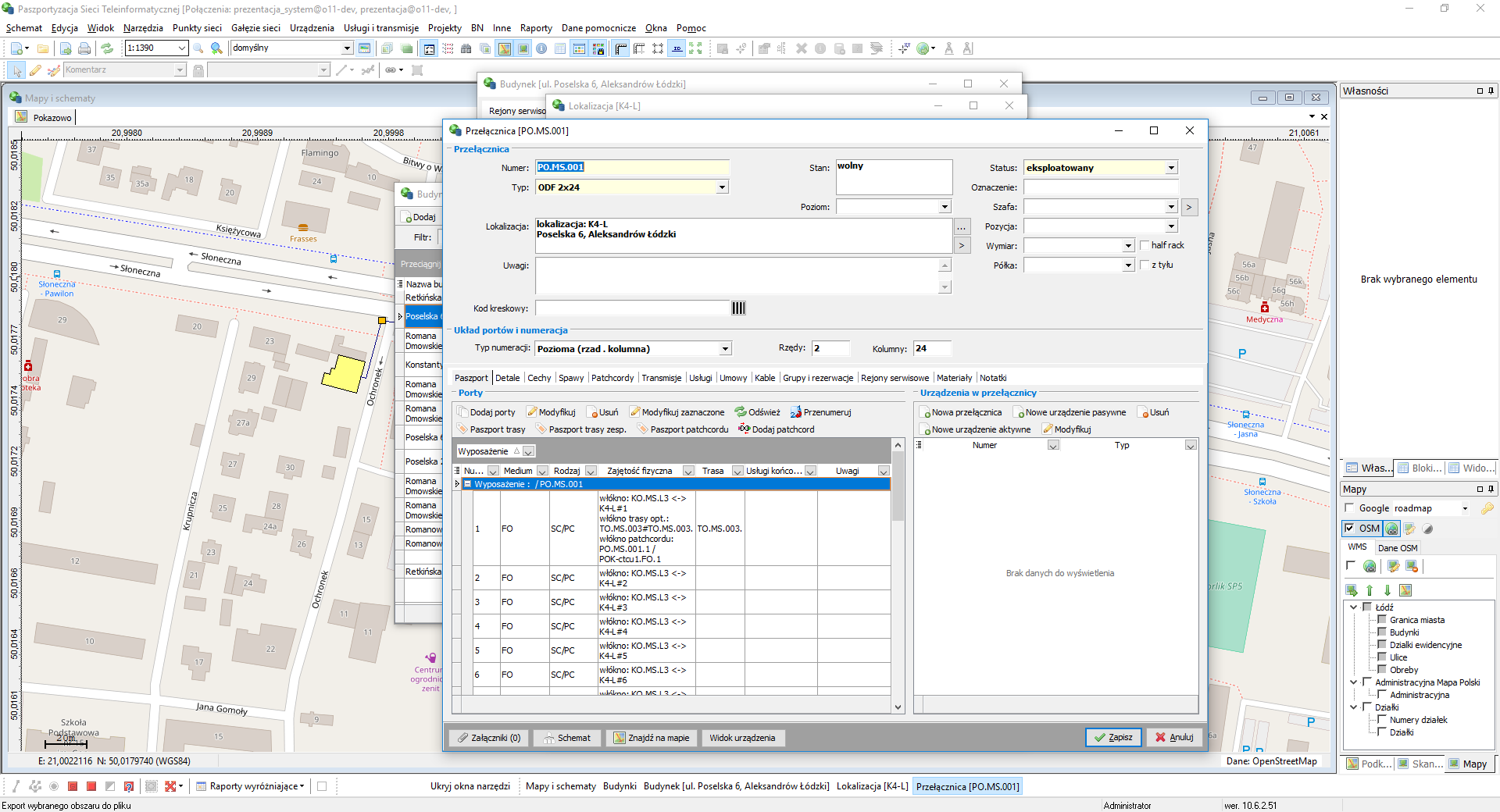Click the print icon in main toolbar
Image resolution: width=1500 pixels, height=812 pixels.
[84, 48]
